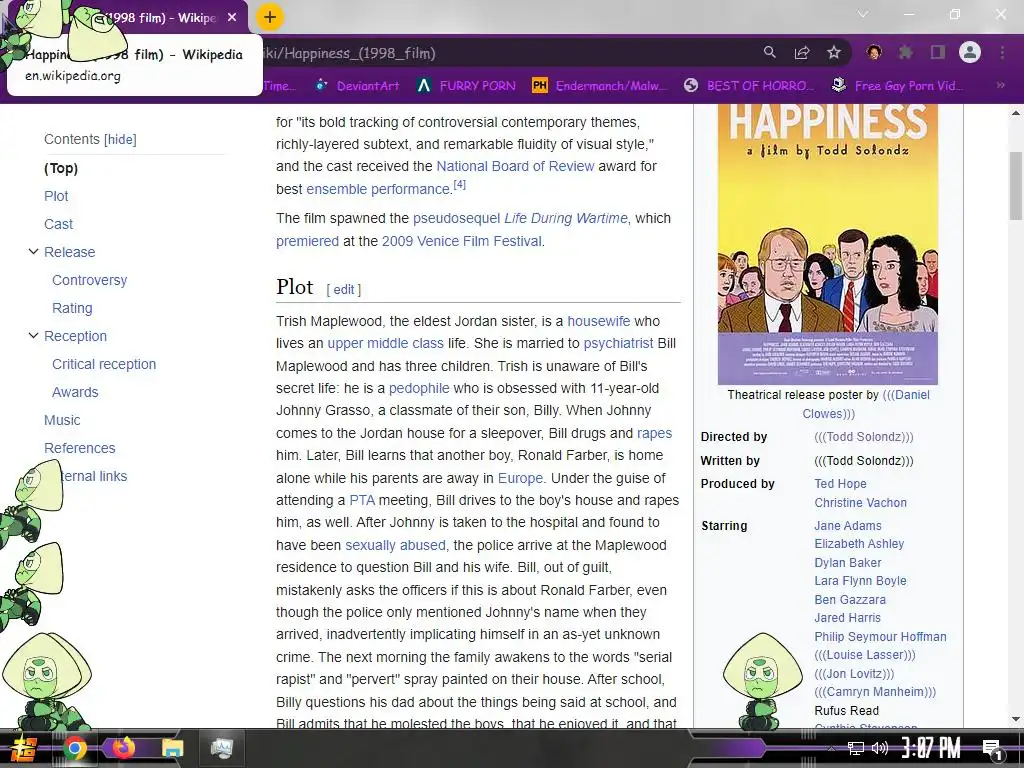Open Jon Lovitz link

(854, 674)
